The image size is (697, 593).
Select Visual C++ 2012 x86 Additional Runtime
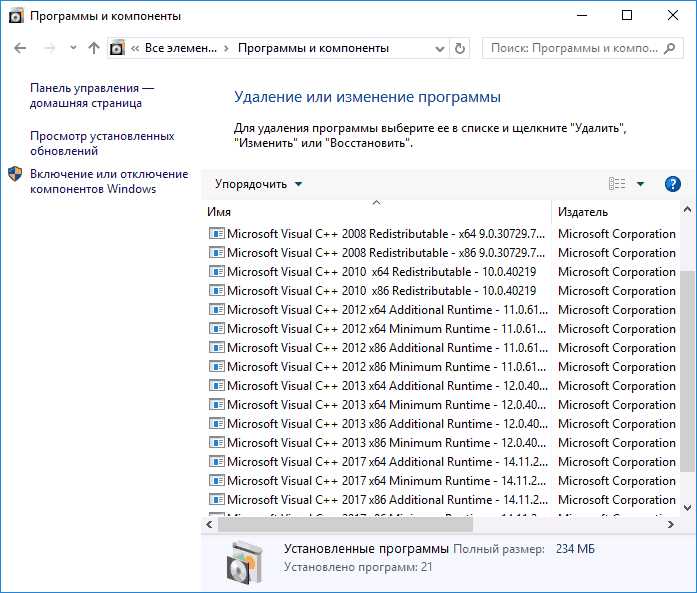[442, 348]
